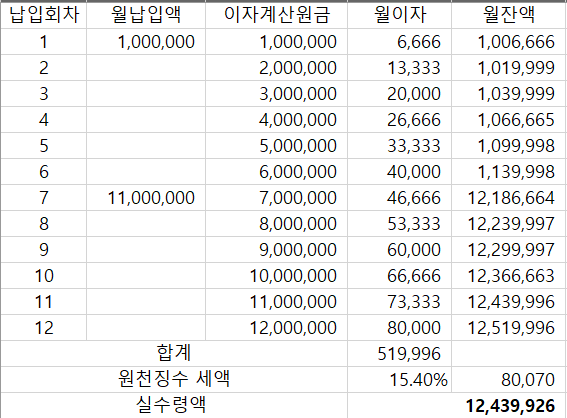Select principal cell 8,000,000
This screenshot has width=567, height=418.
pos(277,224)
